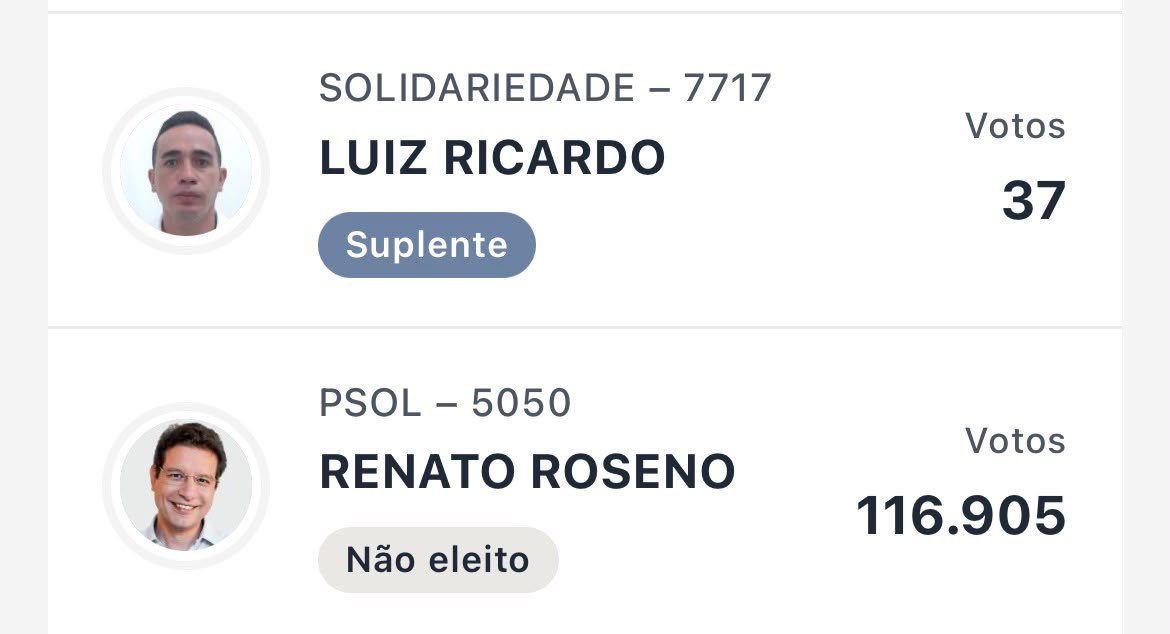
Task: Click the word SOLIDARIEDADE
Action: coord(477,88)
